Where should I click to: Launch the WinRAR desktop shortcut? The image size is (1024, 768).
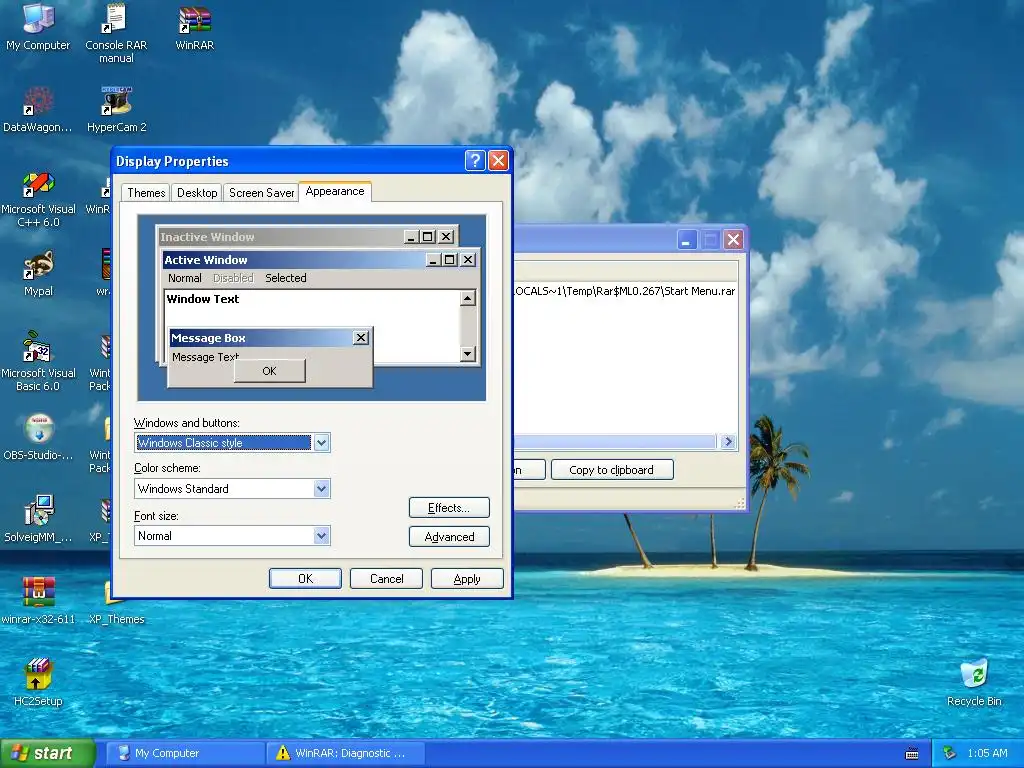195,27
